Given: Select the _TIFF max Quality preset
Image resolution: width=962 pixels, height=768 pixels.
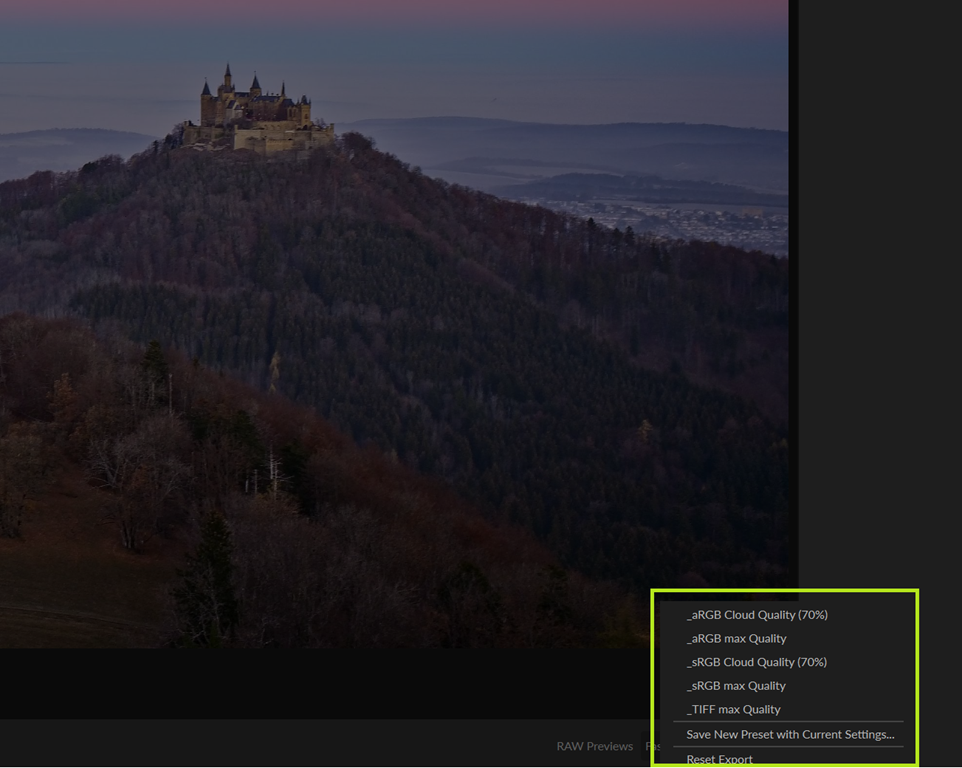Looking at the screenshot, I should coord(734,709).
